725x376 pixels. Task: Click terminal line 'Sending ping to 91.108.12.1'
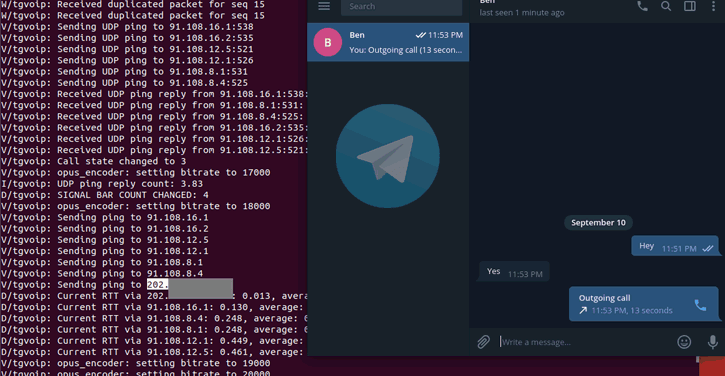[104, 251]
